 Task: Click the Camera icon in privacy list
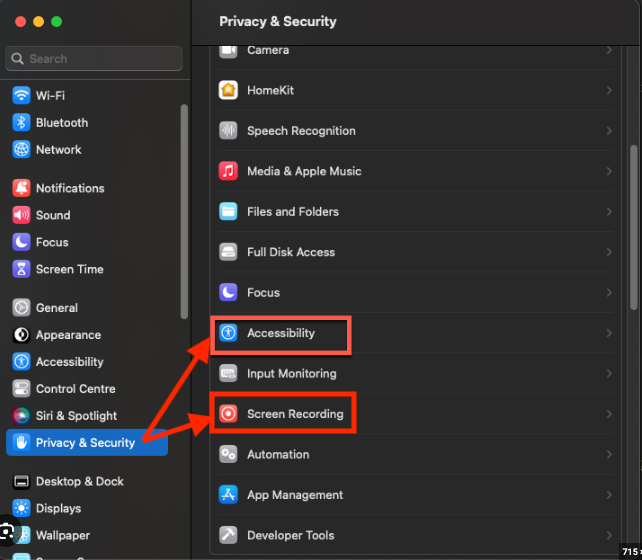[228, 52]
